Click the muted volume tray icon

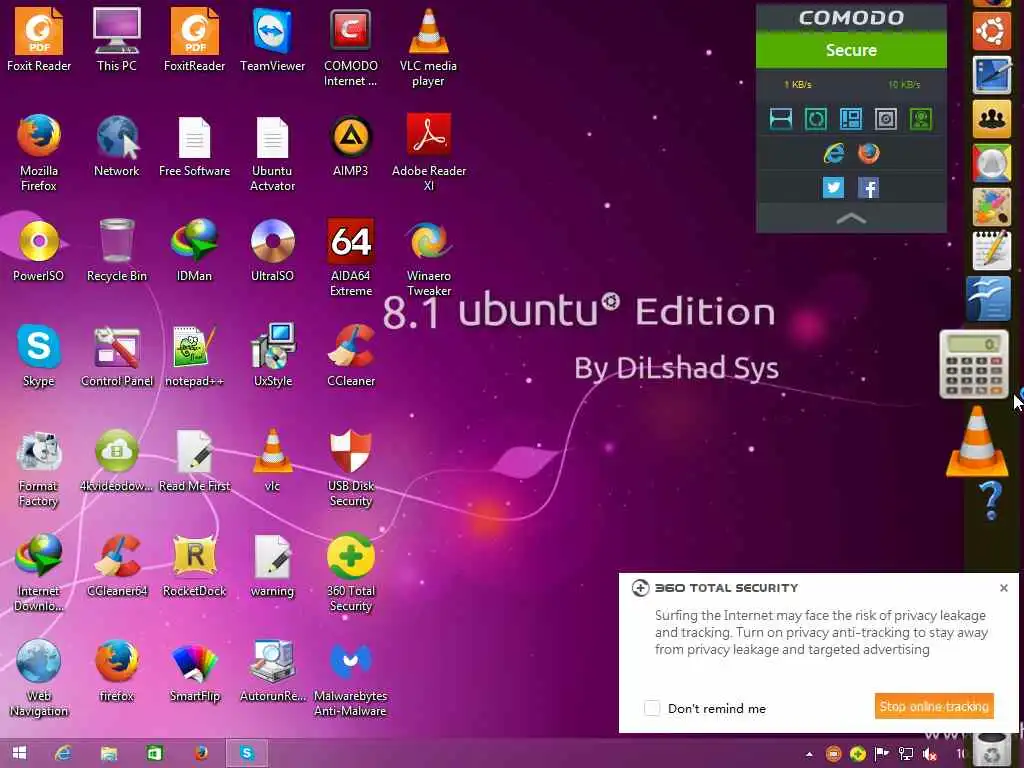tap(929, 754)
